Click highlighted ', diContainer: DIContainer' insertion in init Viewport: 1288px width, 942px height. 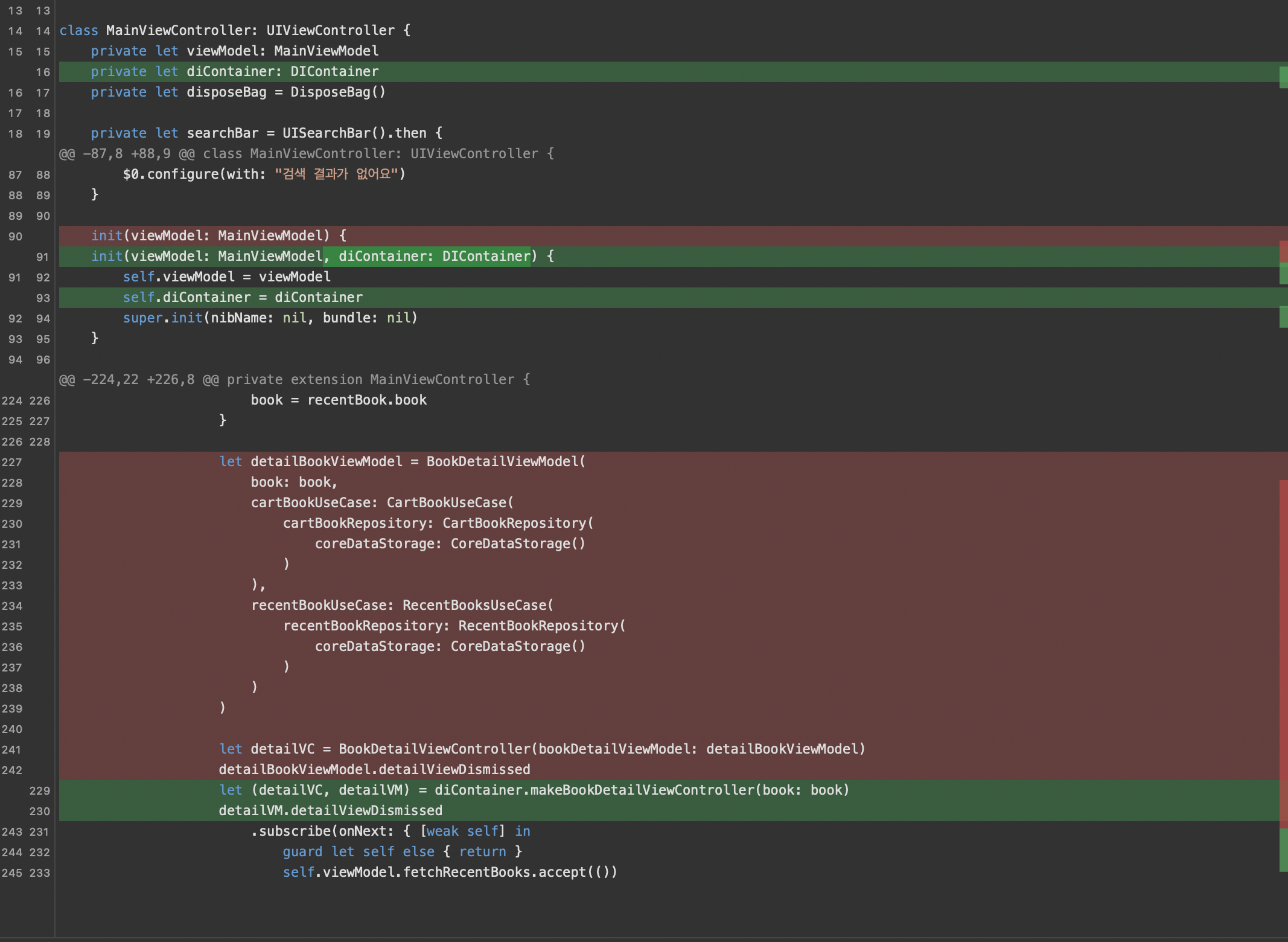(x=427, y=256)
